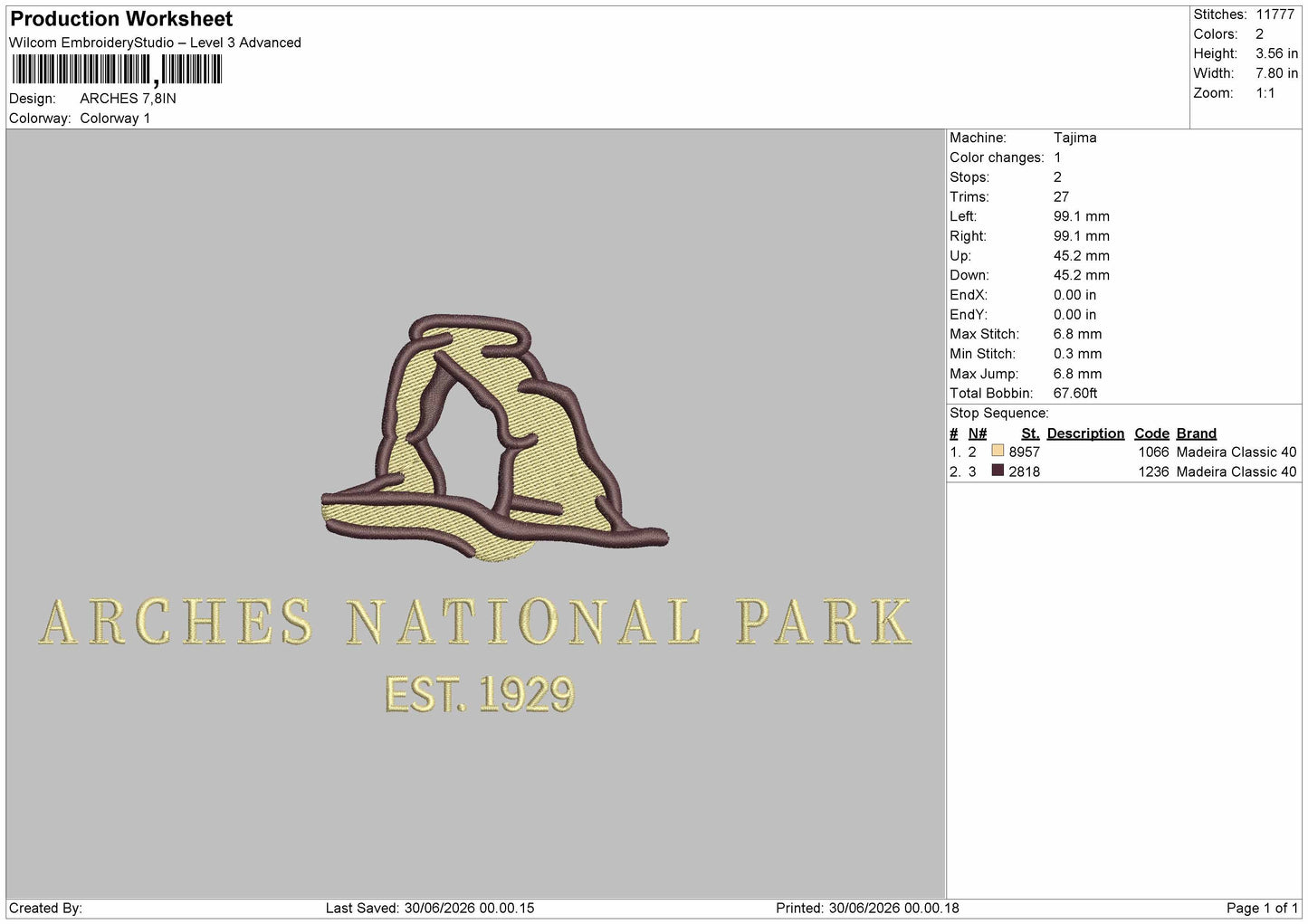Click the Up value '45.2 mm'
The height and width of the screenshot is (924, 1308).
tap(1081, 256)
